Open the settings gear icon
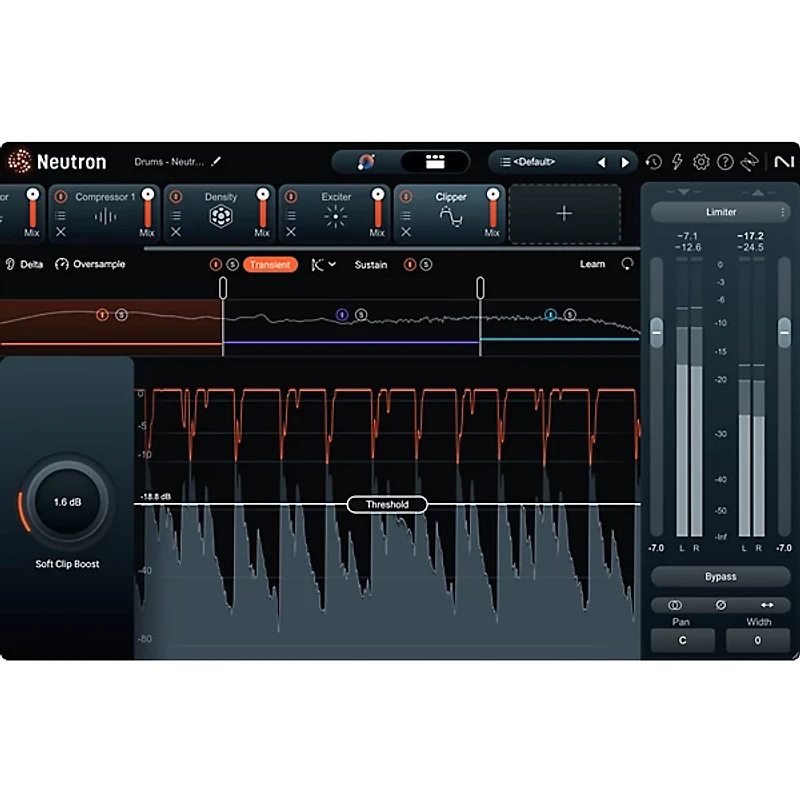 pos(701,161)
